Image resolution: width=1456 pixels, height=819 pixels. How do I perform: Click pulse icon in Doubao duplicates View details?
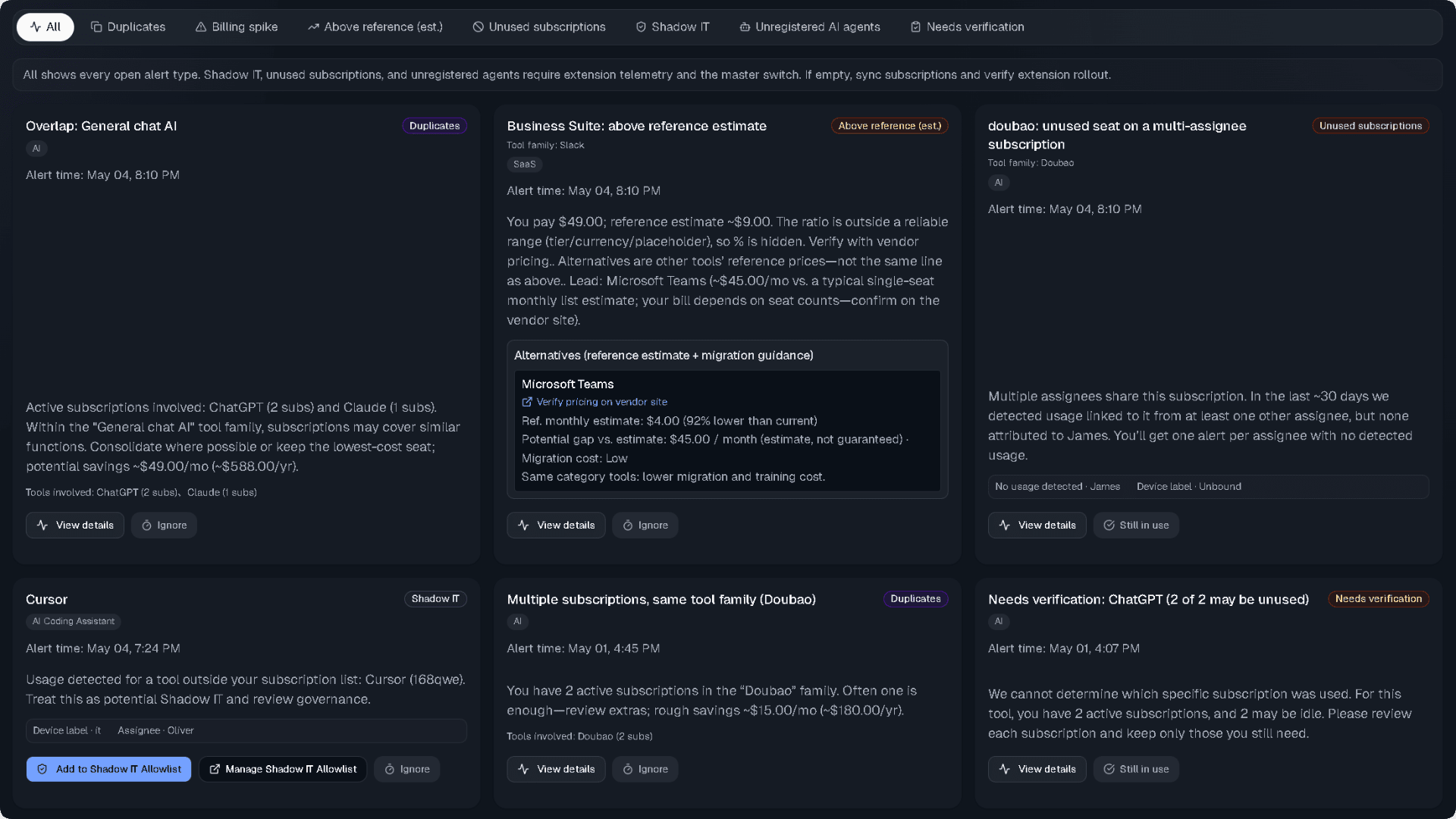click(x=523, y=769)
